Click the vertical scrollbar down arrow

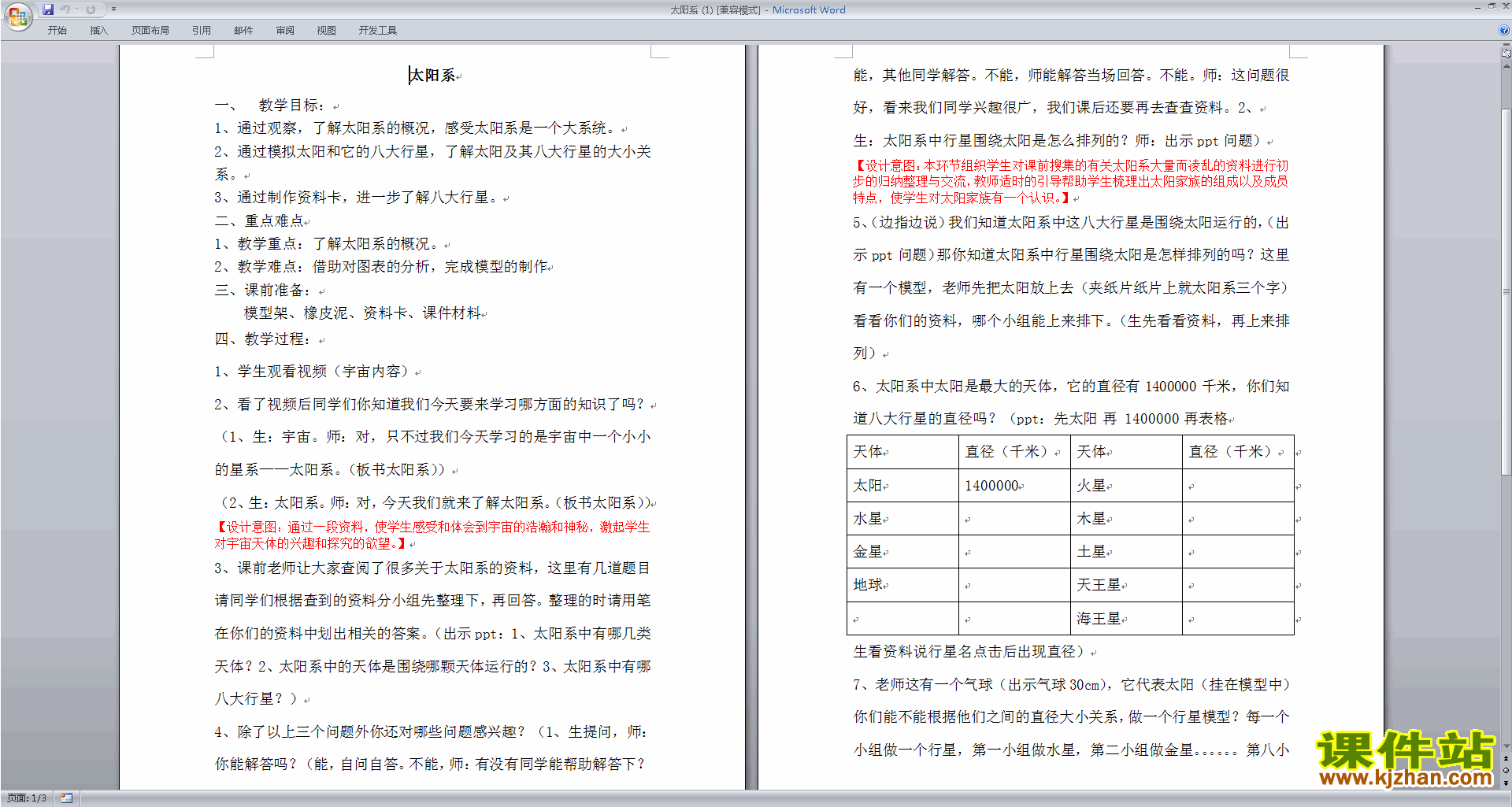(x=1506, y=746)
